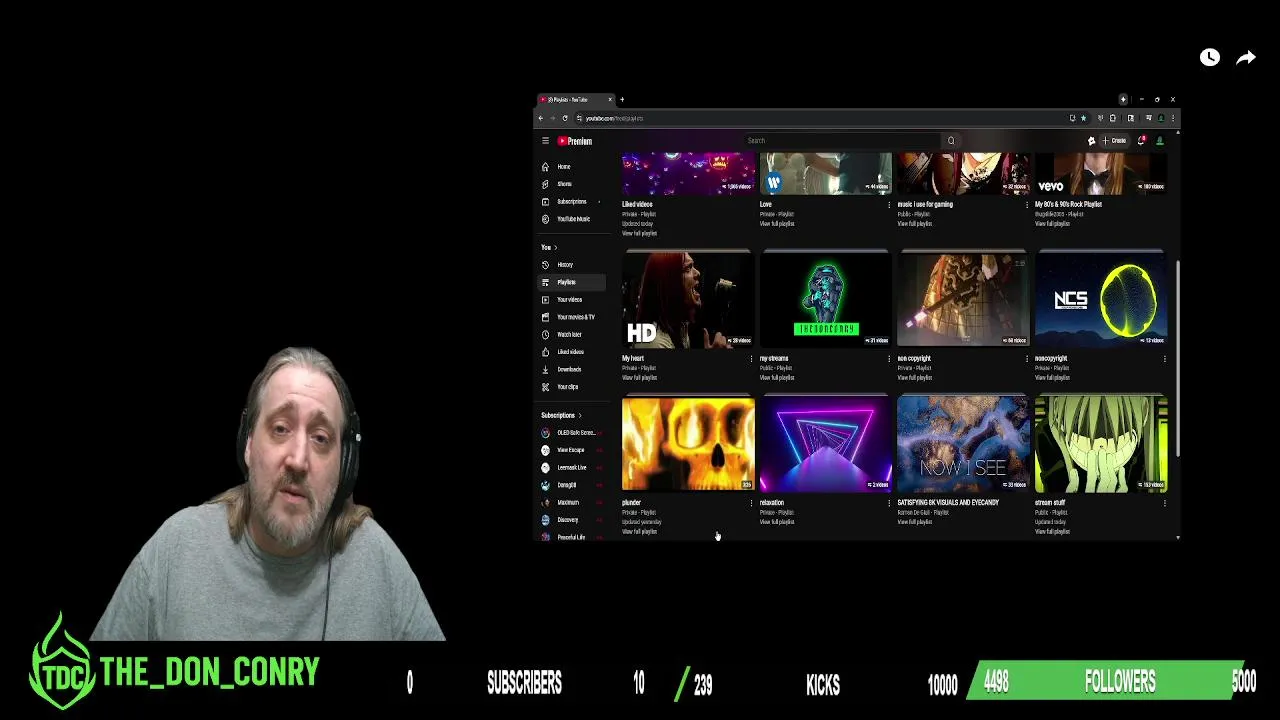Screen dimensions: 1280x720
Task: Open new browser tab with plus
Action: pos(622,99)
